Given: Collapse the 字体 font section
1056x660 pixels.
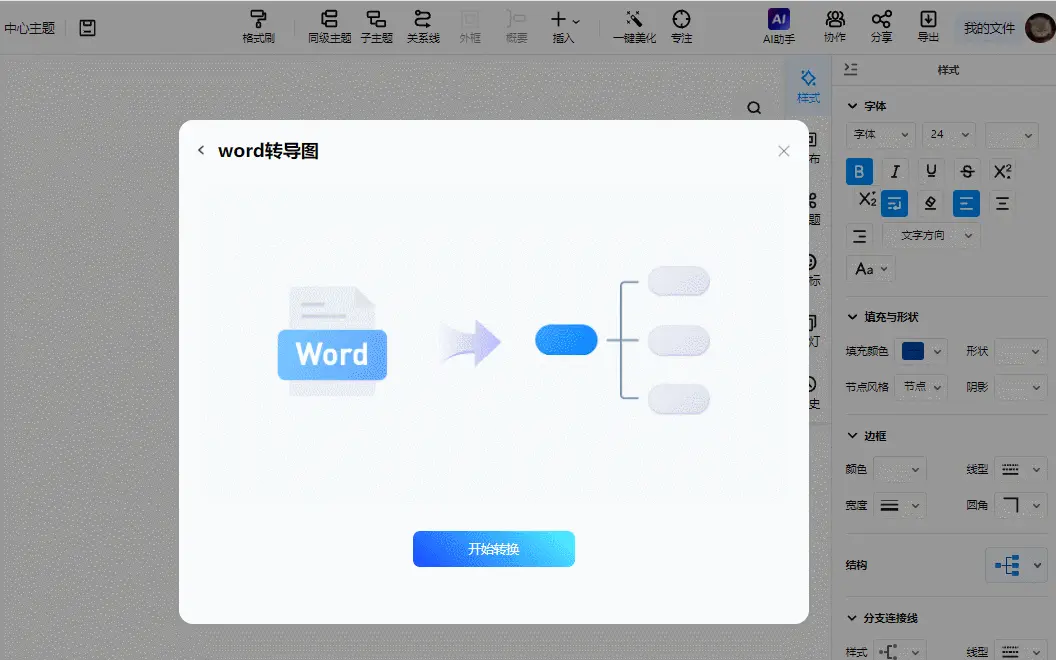Looking at the screenshot, I should [x=852, y=106].
